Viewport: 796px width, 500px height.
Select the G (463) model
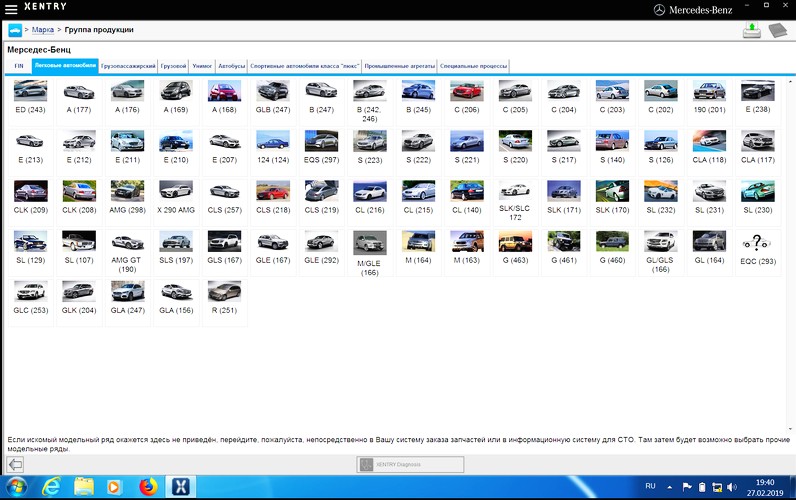pos(515,251)
